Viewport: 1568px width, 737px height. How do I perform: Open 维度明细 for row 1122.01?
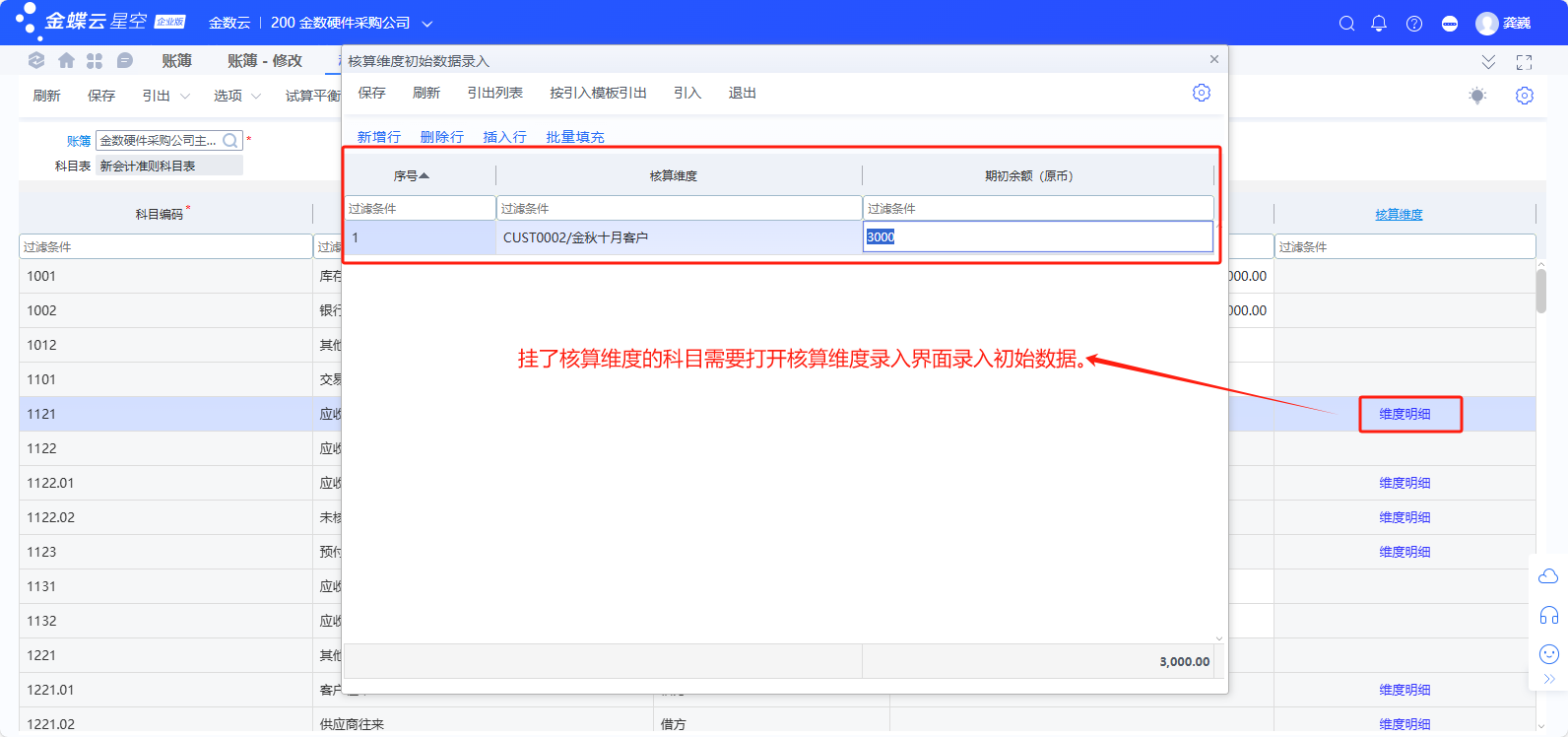click(1405, 483)
